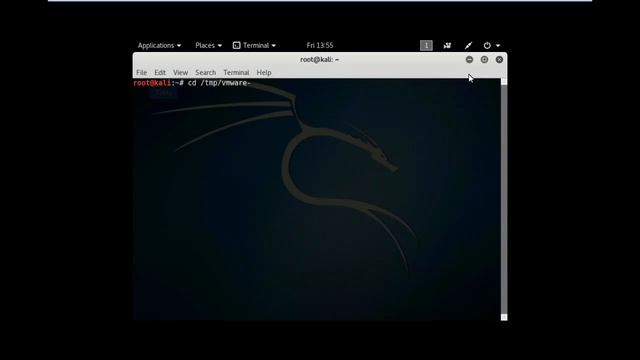Click the scrollbar down arrow
The image size is (640, 360).
pos(504,317)
